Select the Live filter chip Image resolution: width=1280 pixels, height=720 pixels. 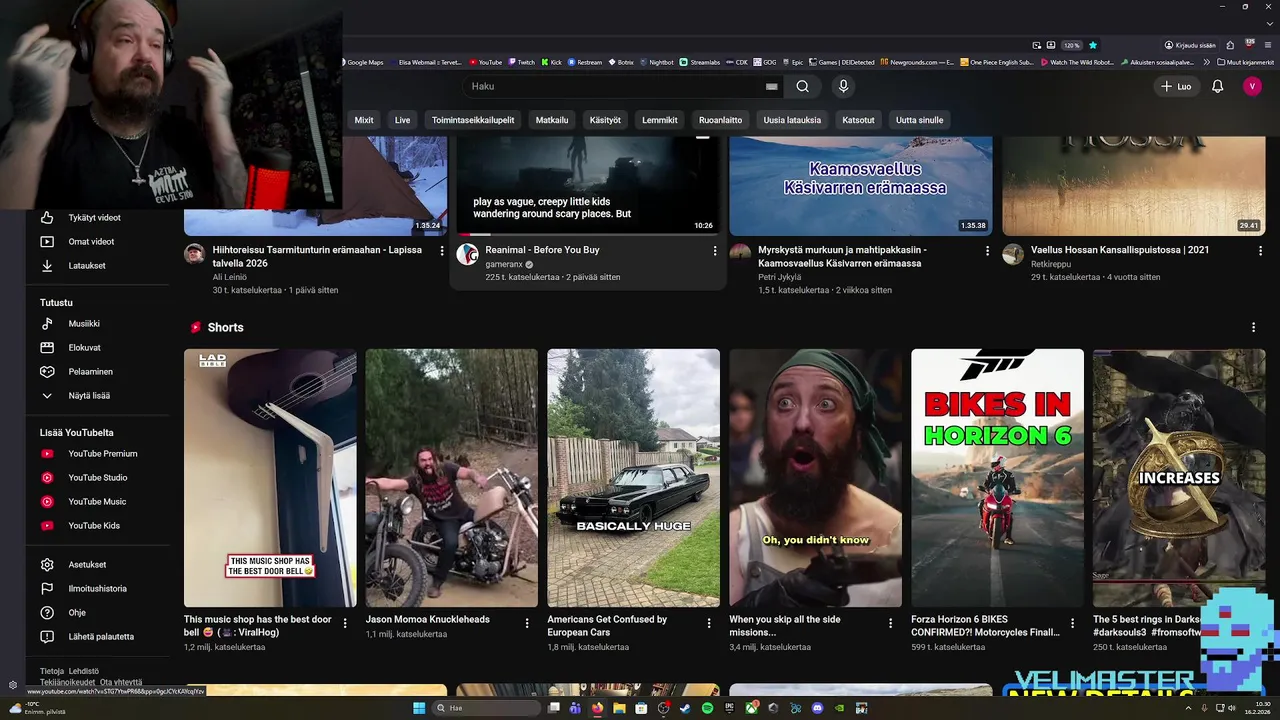click(x=402, y=120)
